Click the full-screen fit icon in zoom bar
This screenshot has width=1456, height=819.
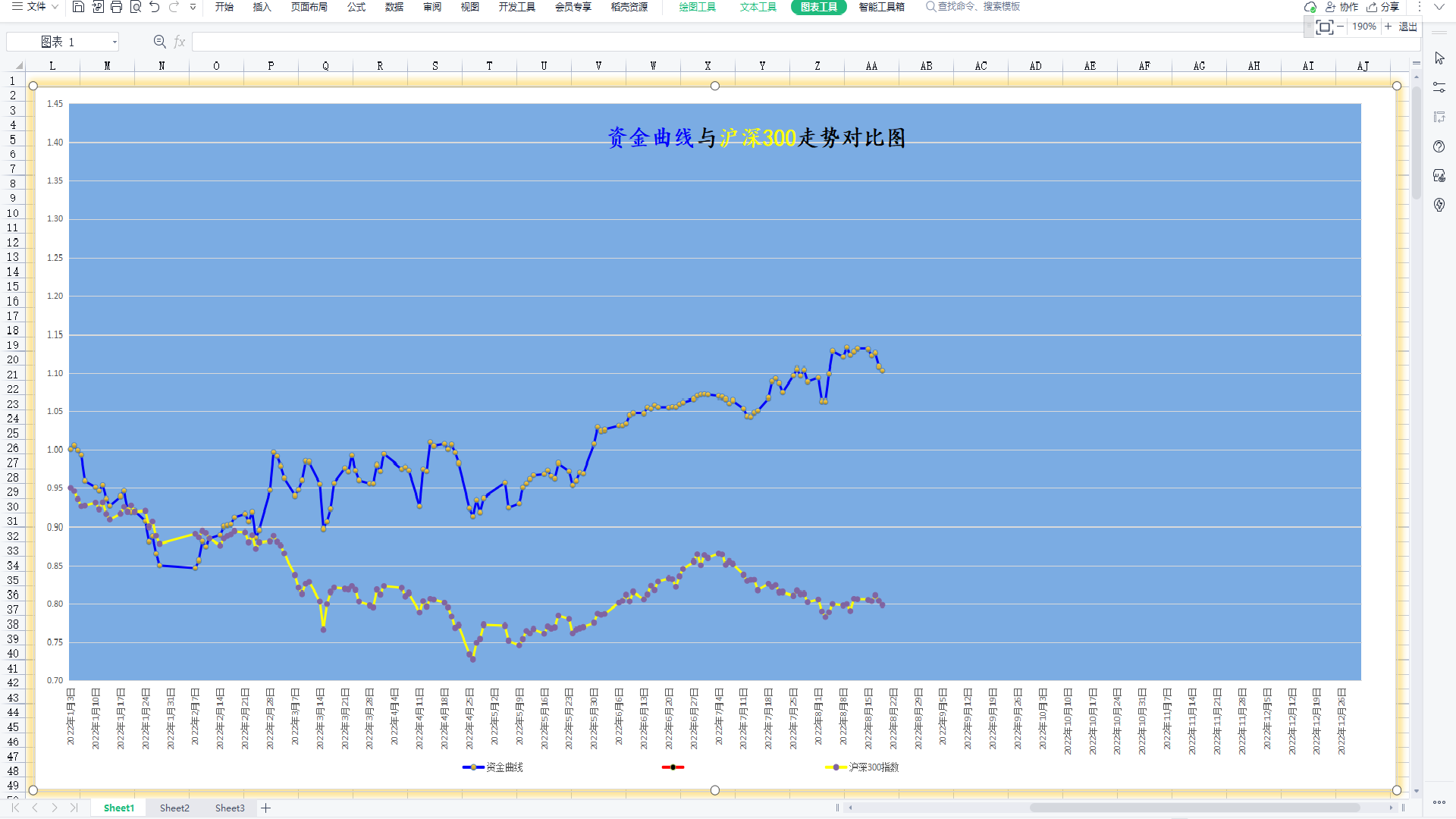pos(1324,27)
